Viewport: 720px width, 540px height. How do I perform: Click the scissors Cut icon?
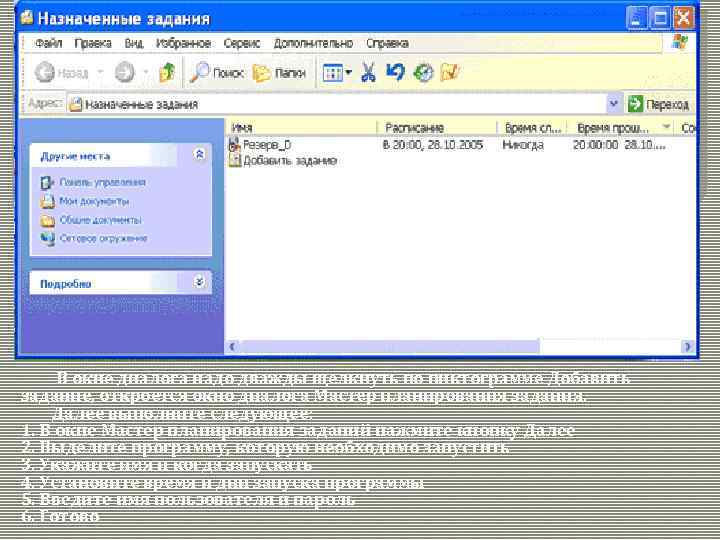point(368,73)
